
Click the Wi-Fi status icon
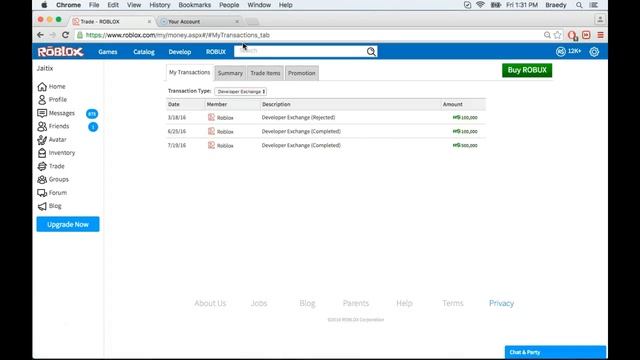pos(480,5)
